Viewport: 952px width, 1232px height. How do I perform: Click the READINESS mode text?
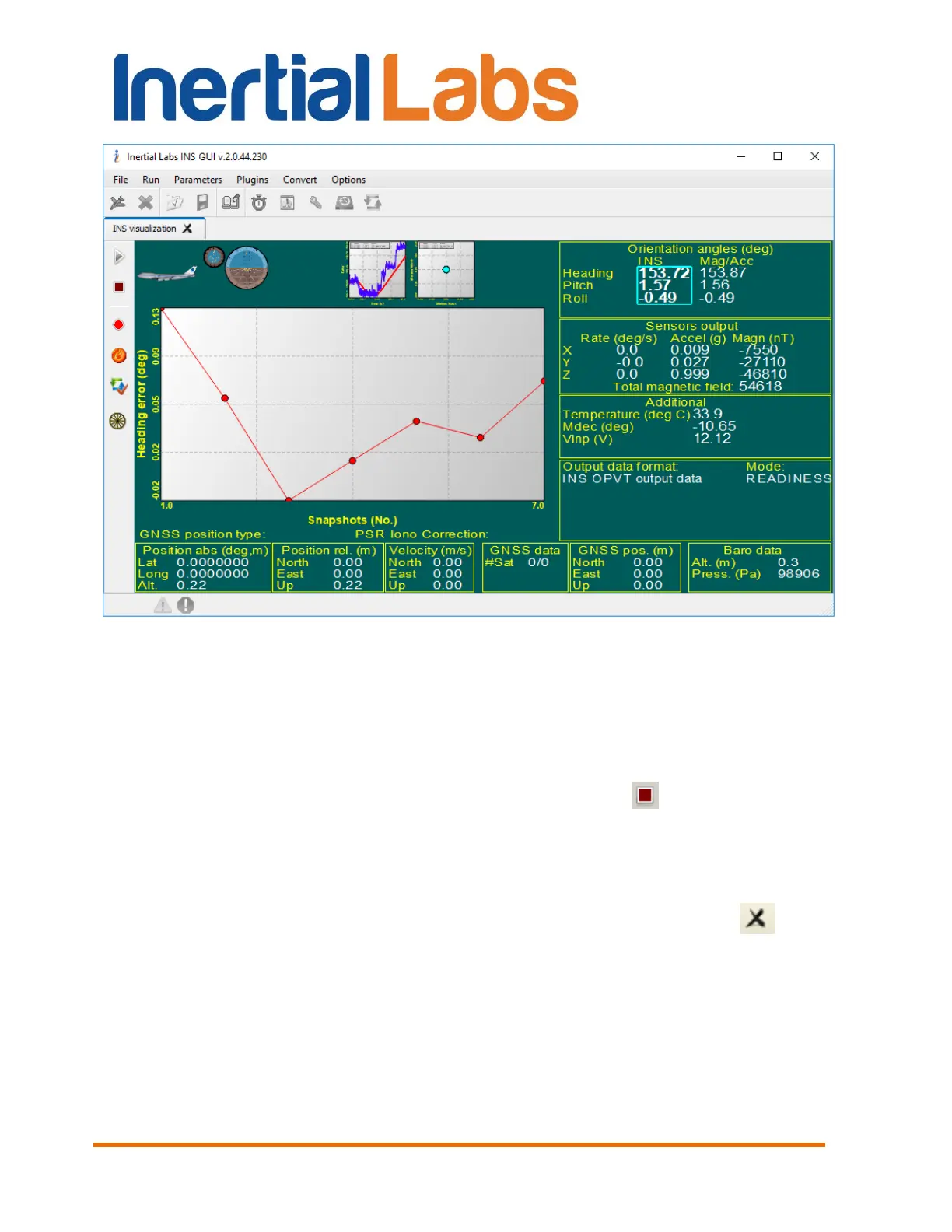point(789,479)
